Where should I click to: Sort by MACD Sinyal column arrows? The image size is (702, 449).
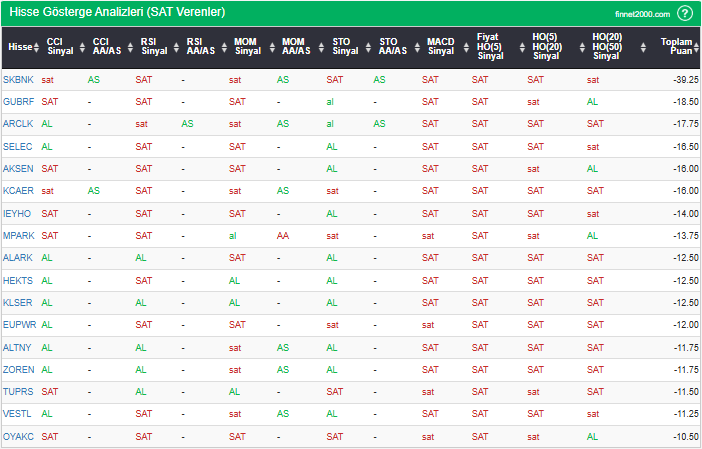pos(466,47)
